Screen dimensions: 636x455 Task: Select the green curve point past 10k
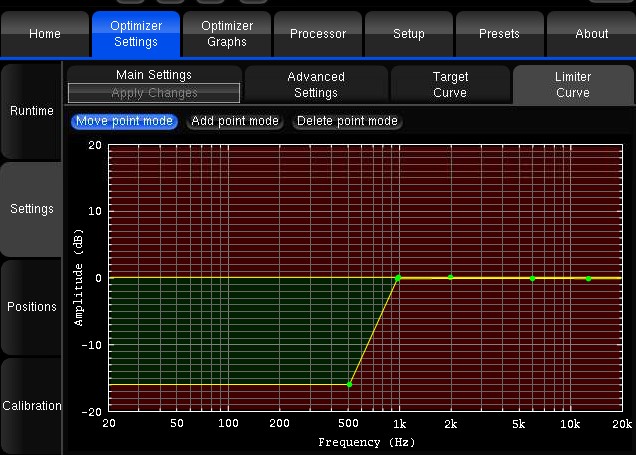[589, 279]
